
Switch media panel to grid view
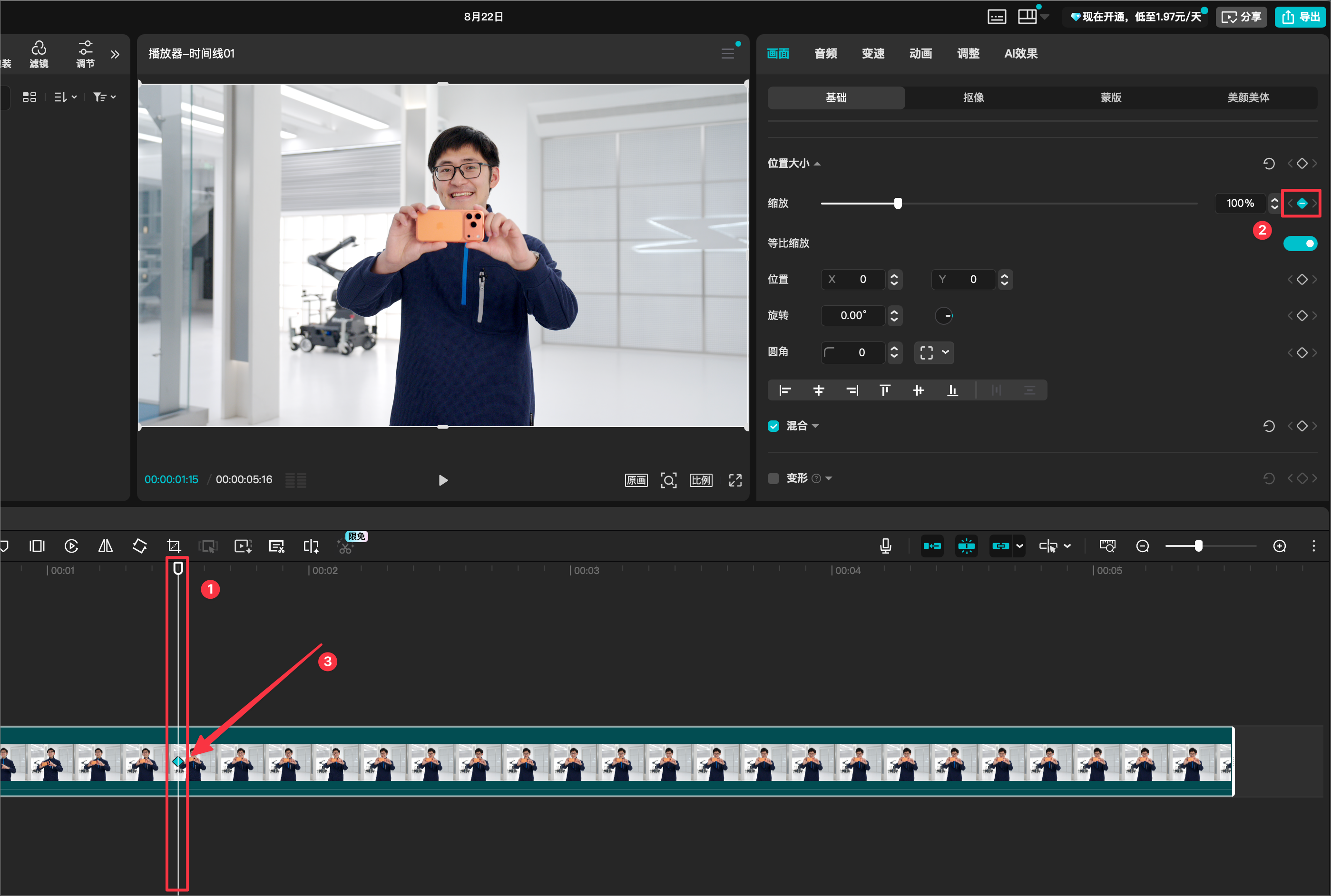[29, 97]
